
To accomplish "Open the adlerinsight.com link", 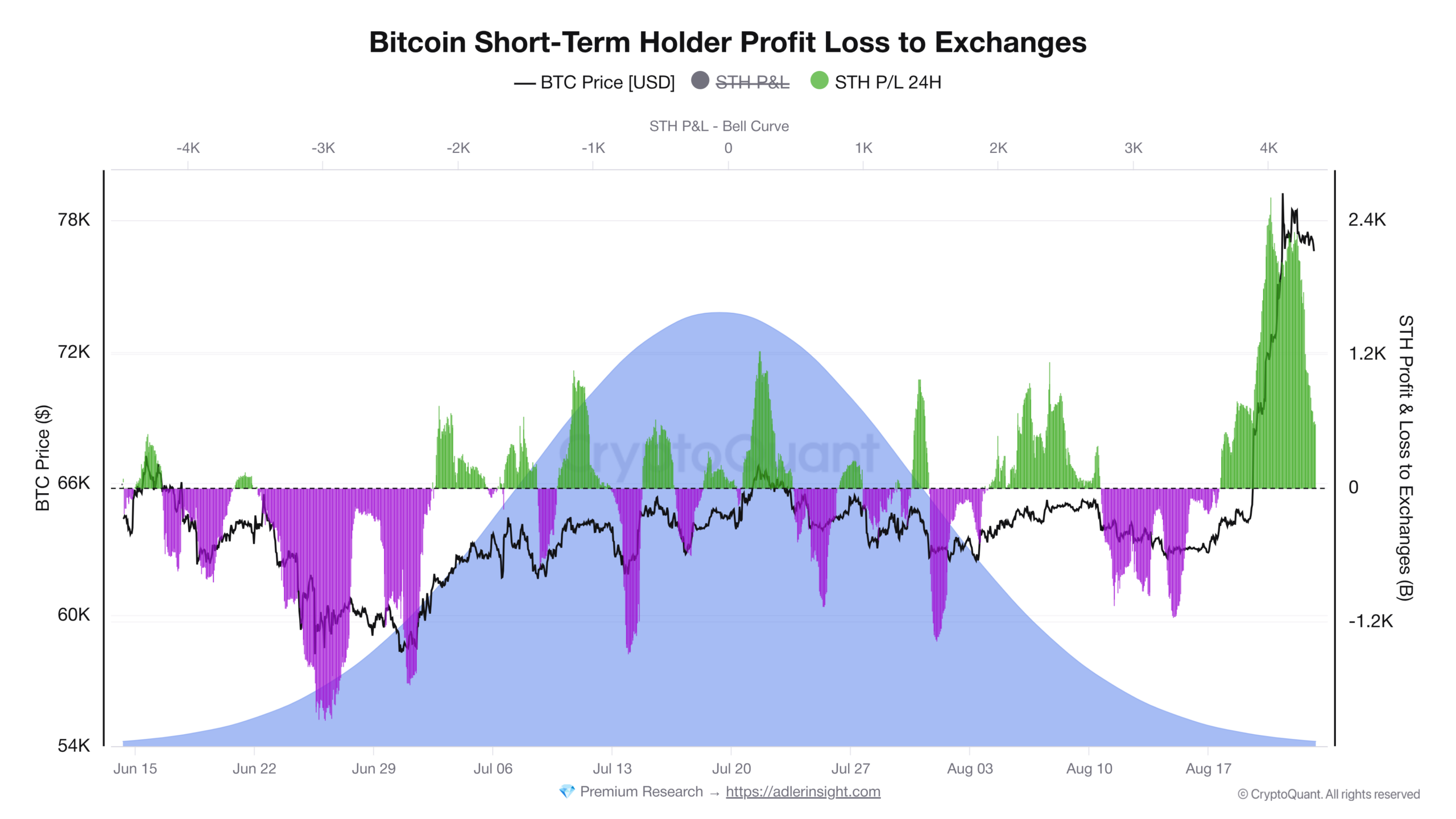I will coord(803,792).
